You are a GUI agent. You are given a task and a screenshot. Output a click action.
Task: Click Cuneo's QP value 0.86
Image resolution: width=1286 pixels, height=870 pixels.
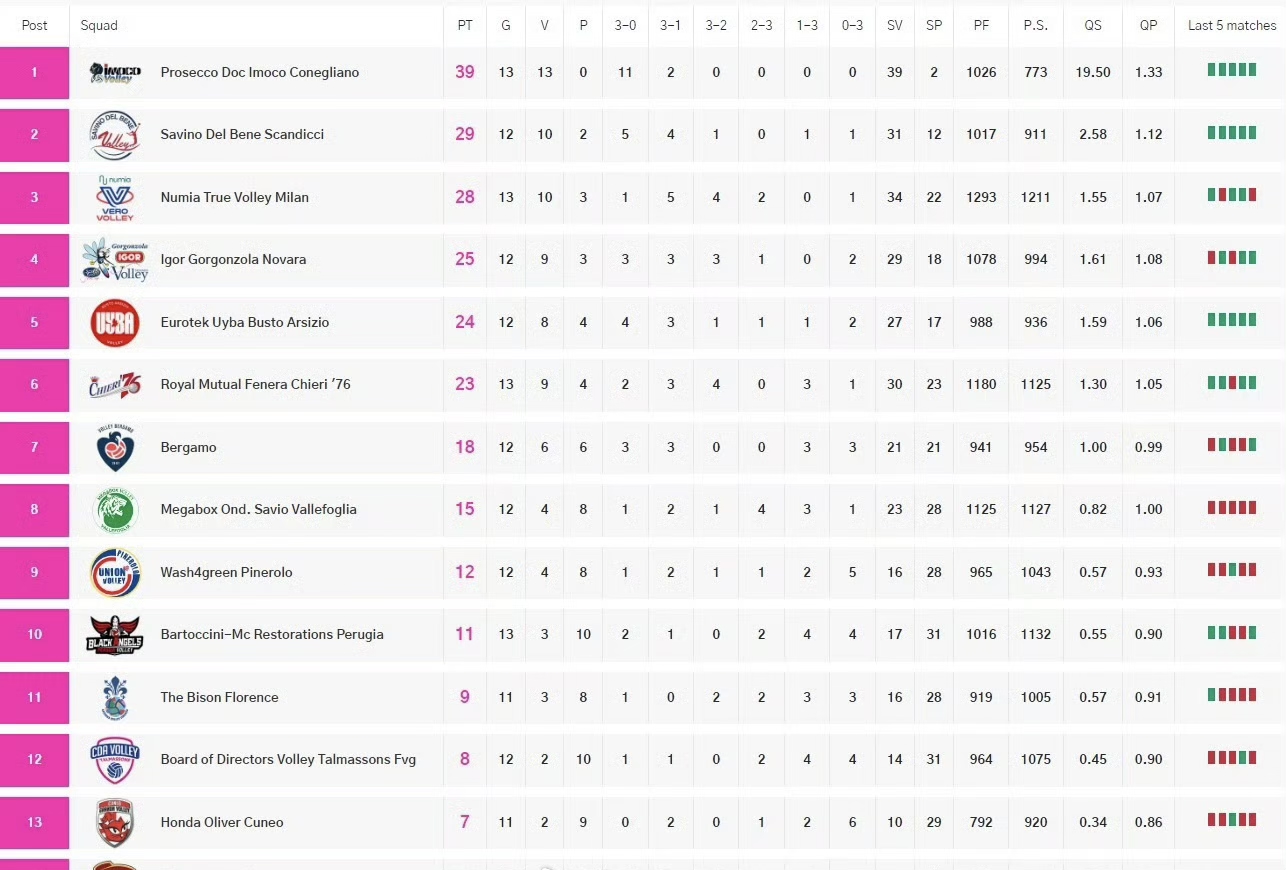tap(1148, 822)
